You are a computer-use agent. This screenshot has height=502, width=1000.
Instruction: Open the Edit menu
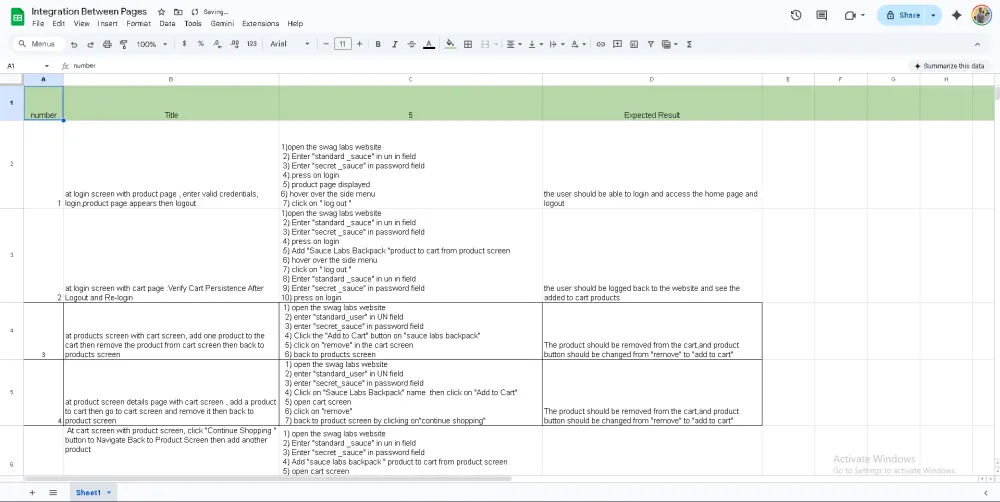point(59,24)
